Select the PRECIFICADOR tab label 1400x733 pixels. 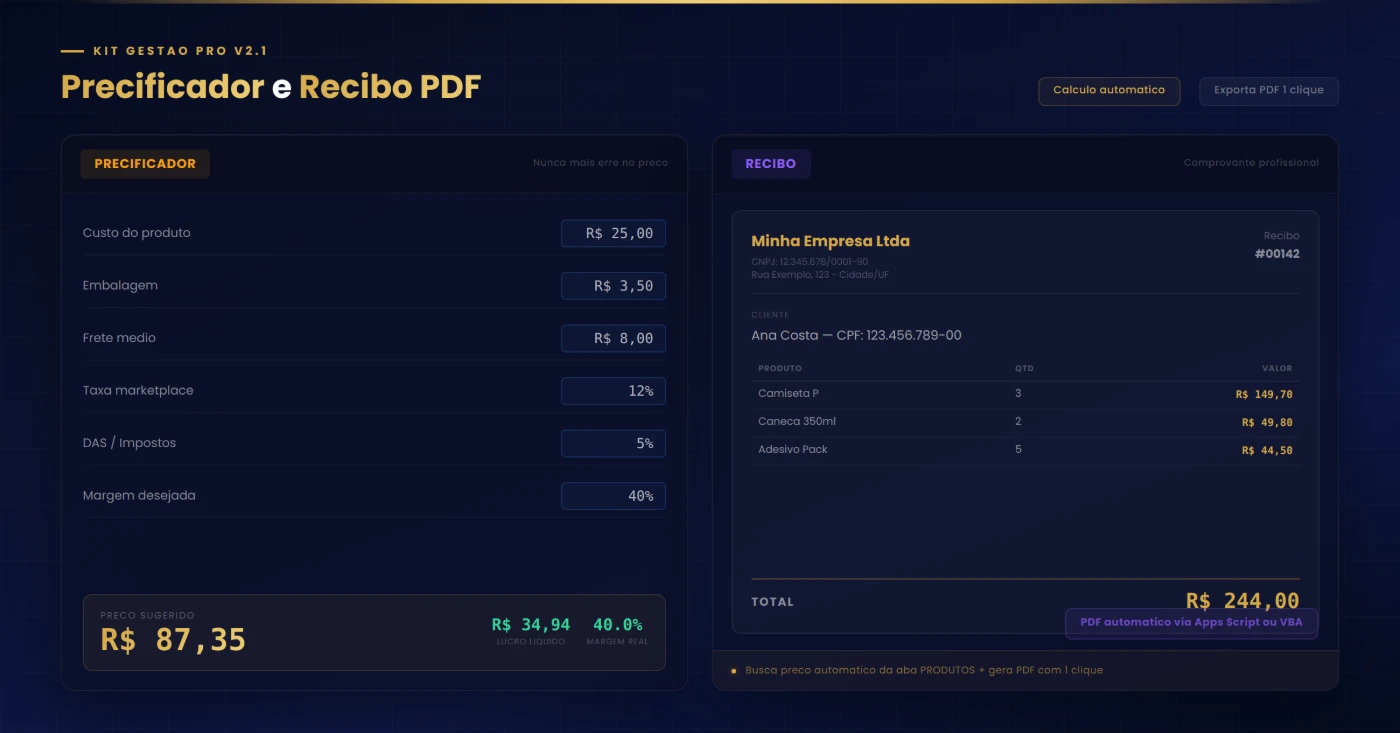[x=145, y=164]
